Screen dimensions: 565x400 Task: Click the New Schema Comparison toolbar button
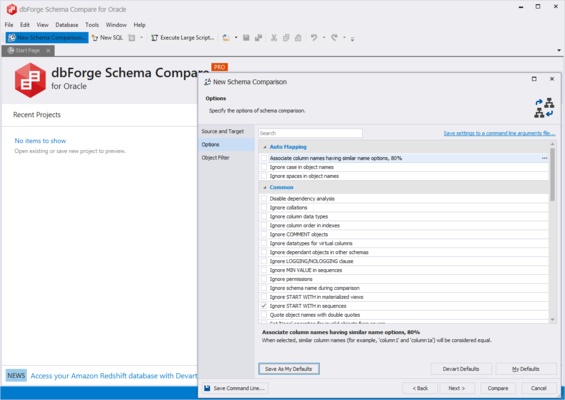[x=47, y=37]
